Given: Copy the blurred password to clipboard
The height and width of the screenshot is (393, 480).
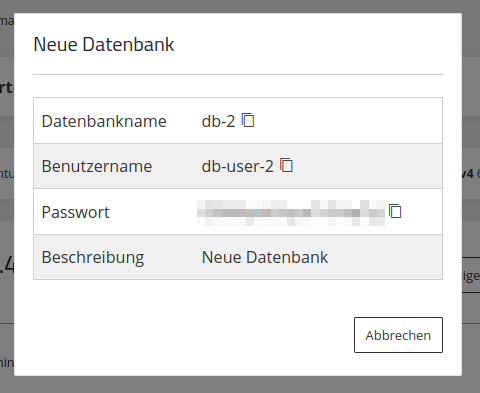Looking at the screenshot, I should 395,211.
